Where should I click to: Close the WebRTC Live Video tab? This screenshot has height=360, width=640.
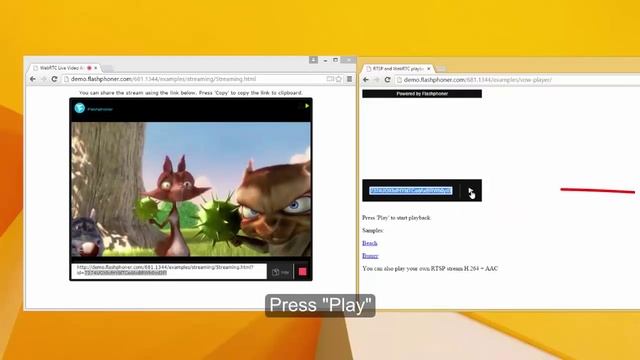[96, 68]
